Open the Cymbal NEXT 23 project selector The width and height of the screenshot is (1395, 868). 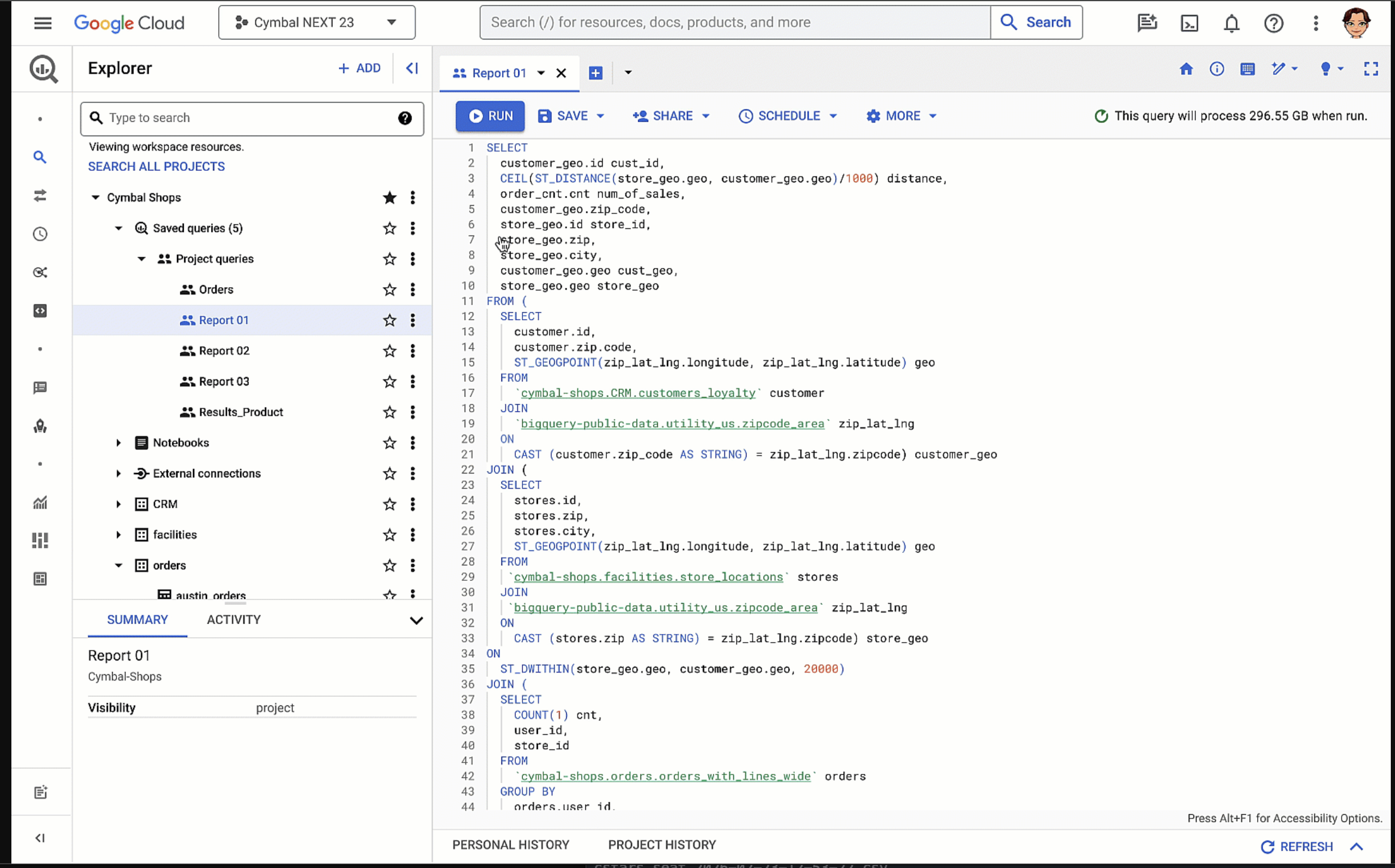point(316,23)
